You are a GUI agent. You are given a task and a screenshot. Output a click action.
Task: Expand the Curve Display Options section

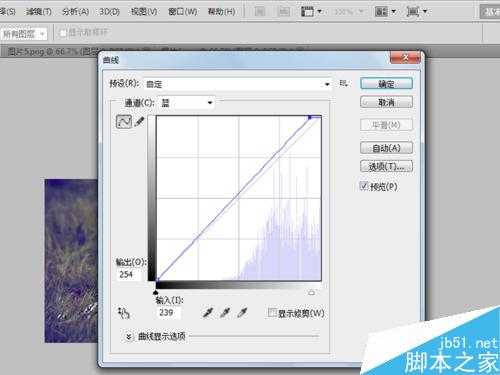[129, 336]
